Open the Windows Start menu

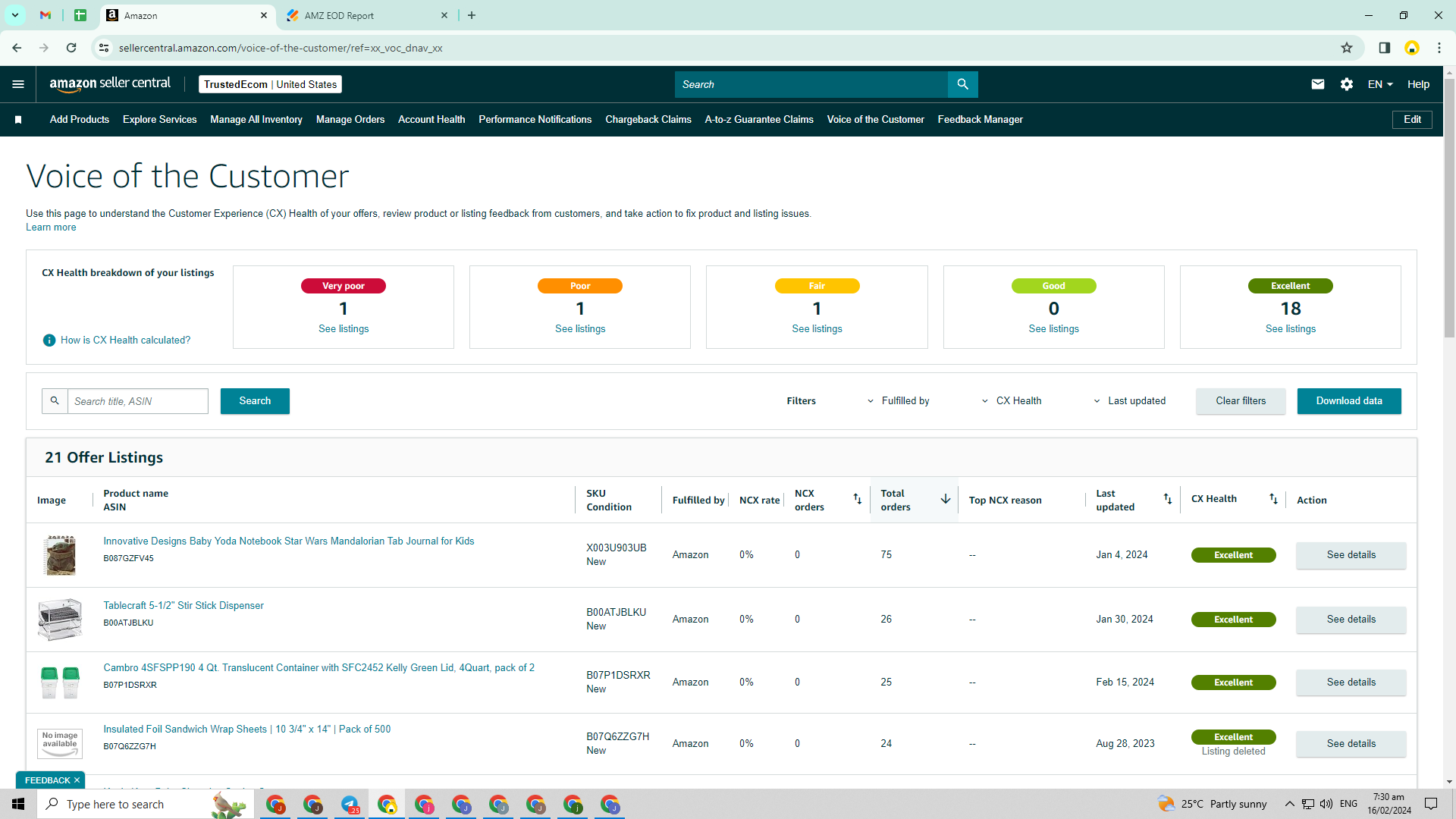pyautogui.click(x=18, y=804)
